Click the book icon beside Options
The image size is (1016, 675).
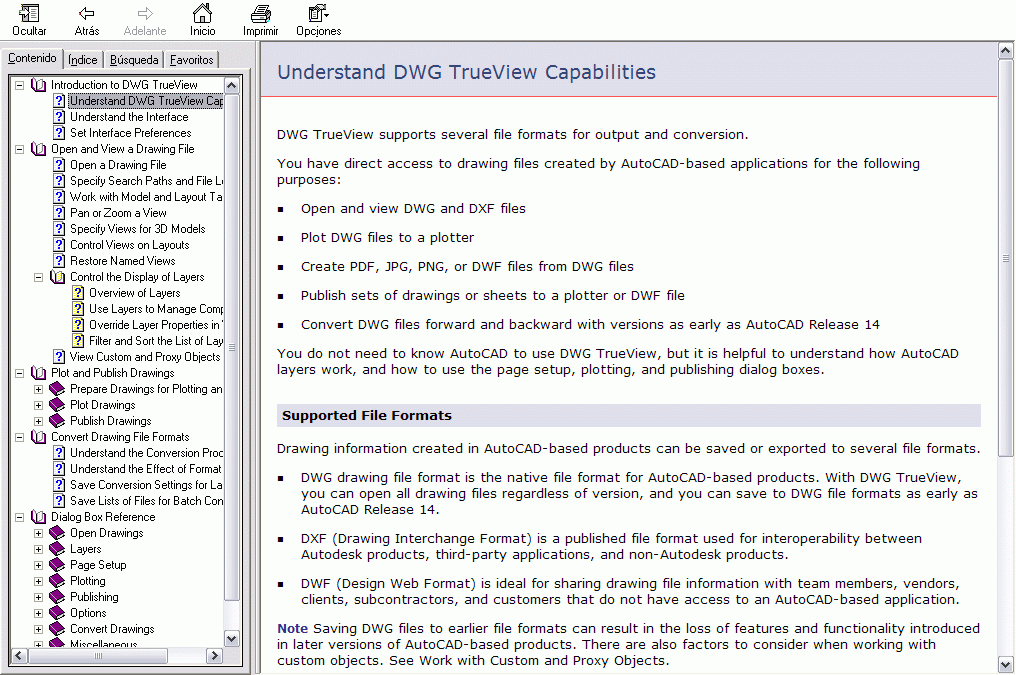coord(58,613)
